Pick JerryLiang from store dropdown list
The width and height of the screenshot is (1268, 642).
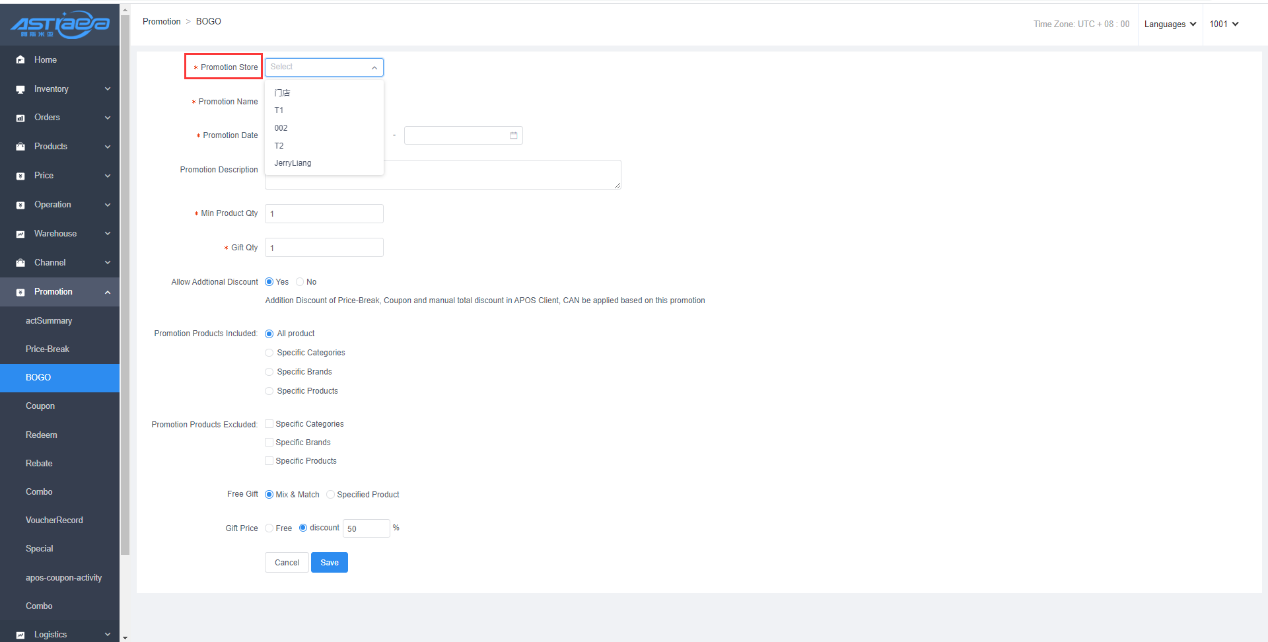[292, 163]
